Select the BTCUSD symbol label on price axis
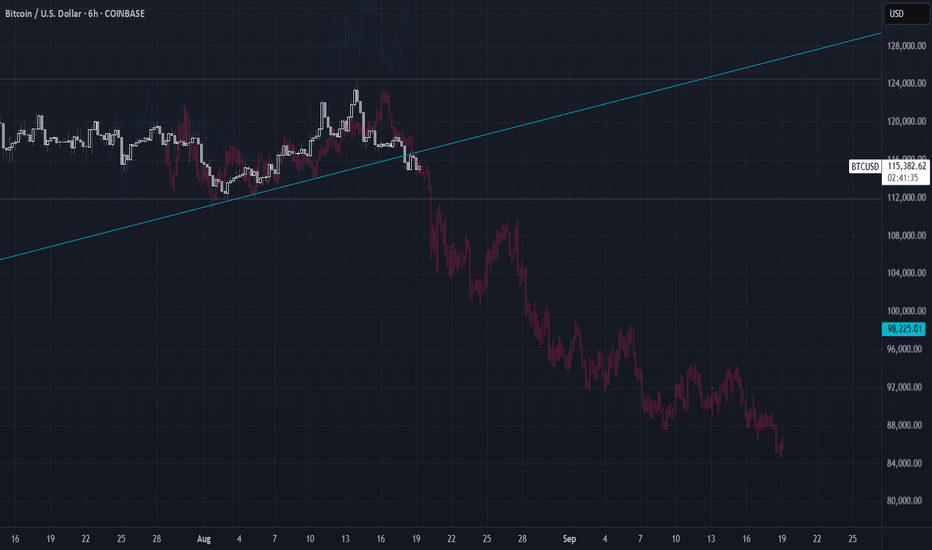Screen dimensions: 932x550 pos(865,166)
